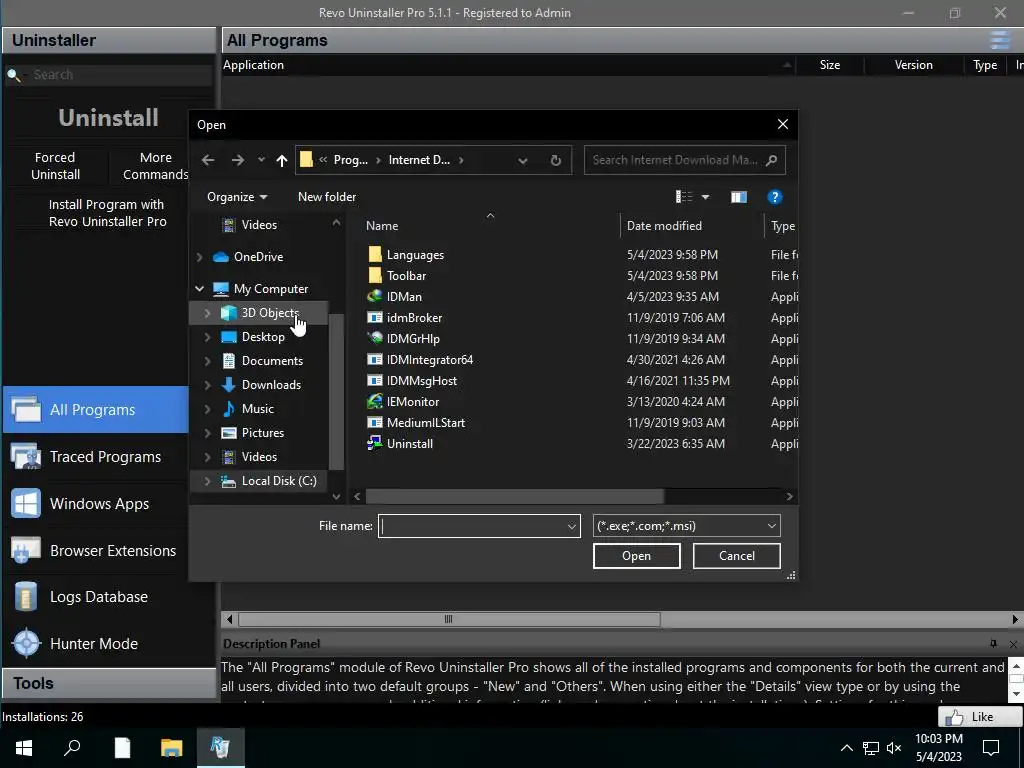
Task: Click the Open button
Action: (637, 556)
